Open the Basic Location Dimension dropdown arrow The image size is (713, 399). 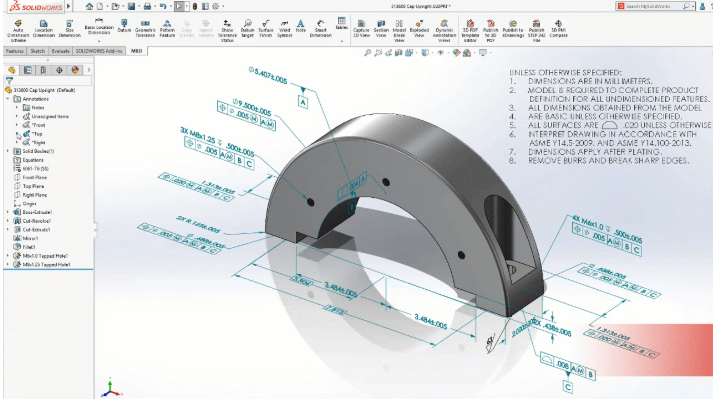(99, 41)
